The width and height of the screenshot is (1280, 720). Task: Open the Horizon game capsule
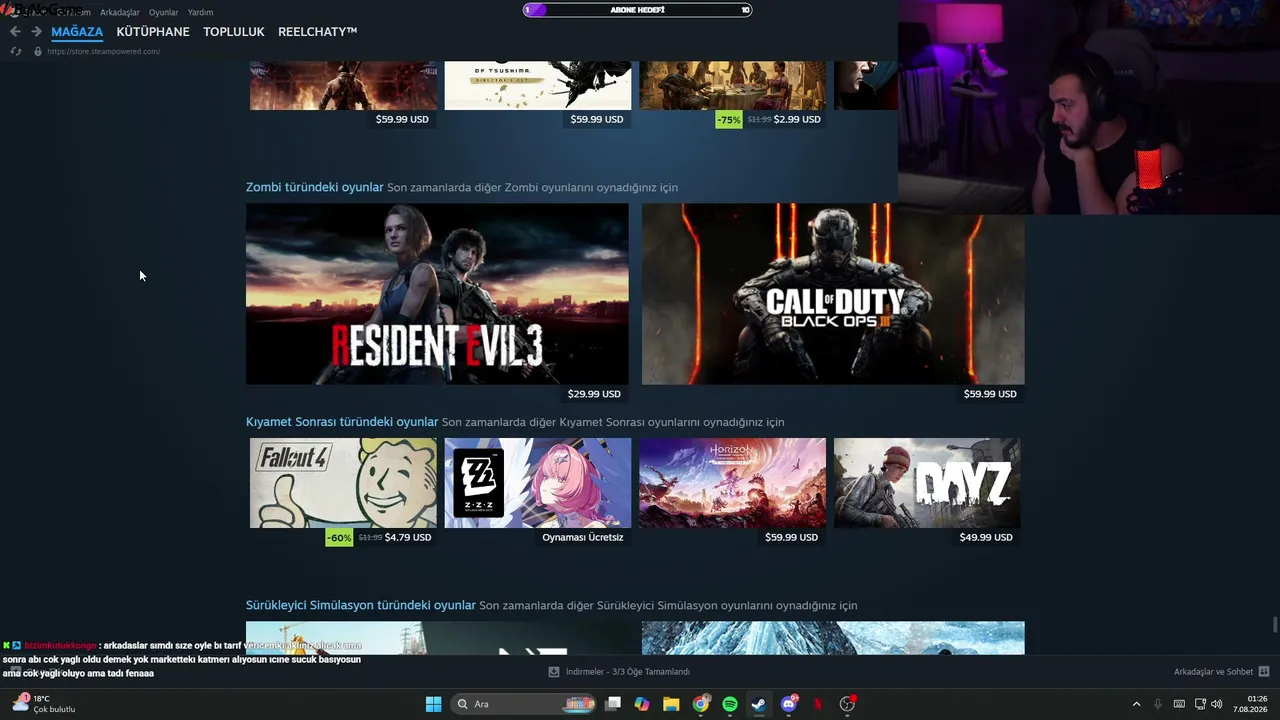click(x=733, y=483)
